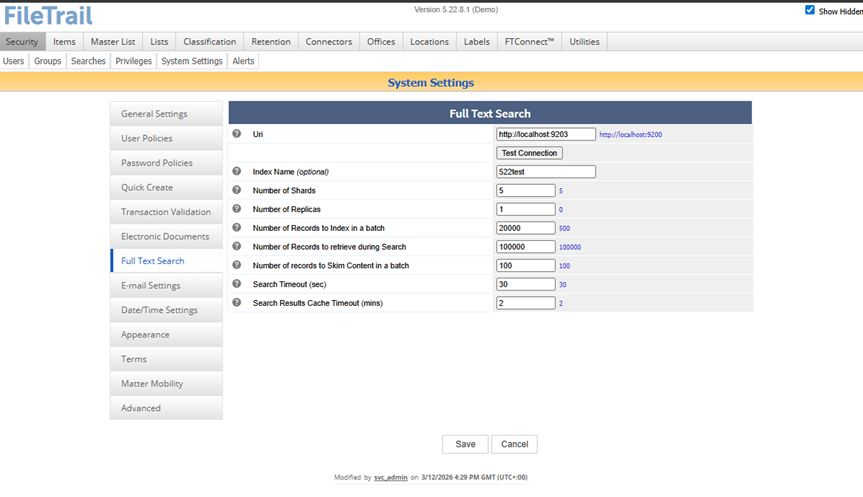Click default value 30 beside Search Timeout
Image resolution: width=863 pixels, height=497 pixels.
562,285
